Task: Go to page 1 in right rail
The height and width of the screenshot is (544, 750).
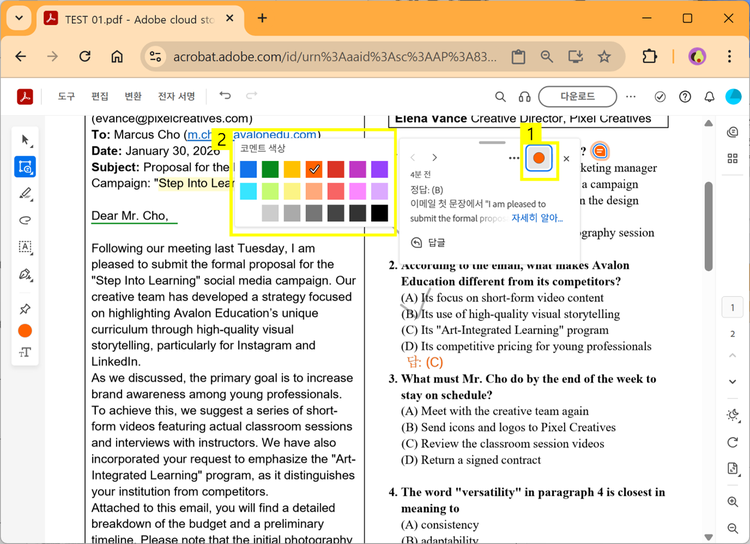Action: point(732,308)
